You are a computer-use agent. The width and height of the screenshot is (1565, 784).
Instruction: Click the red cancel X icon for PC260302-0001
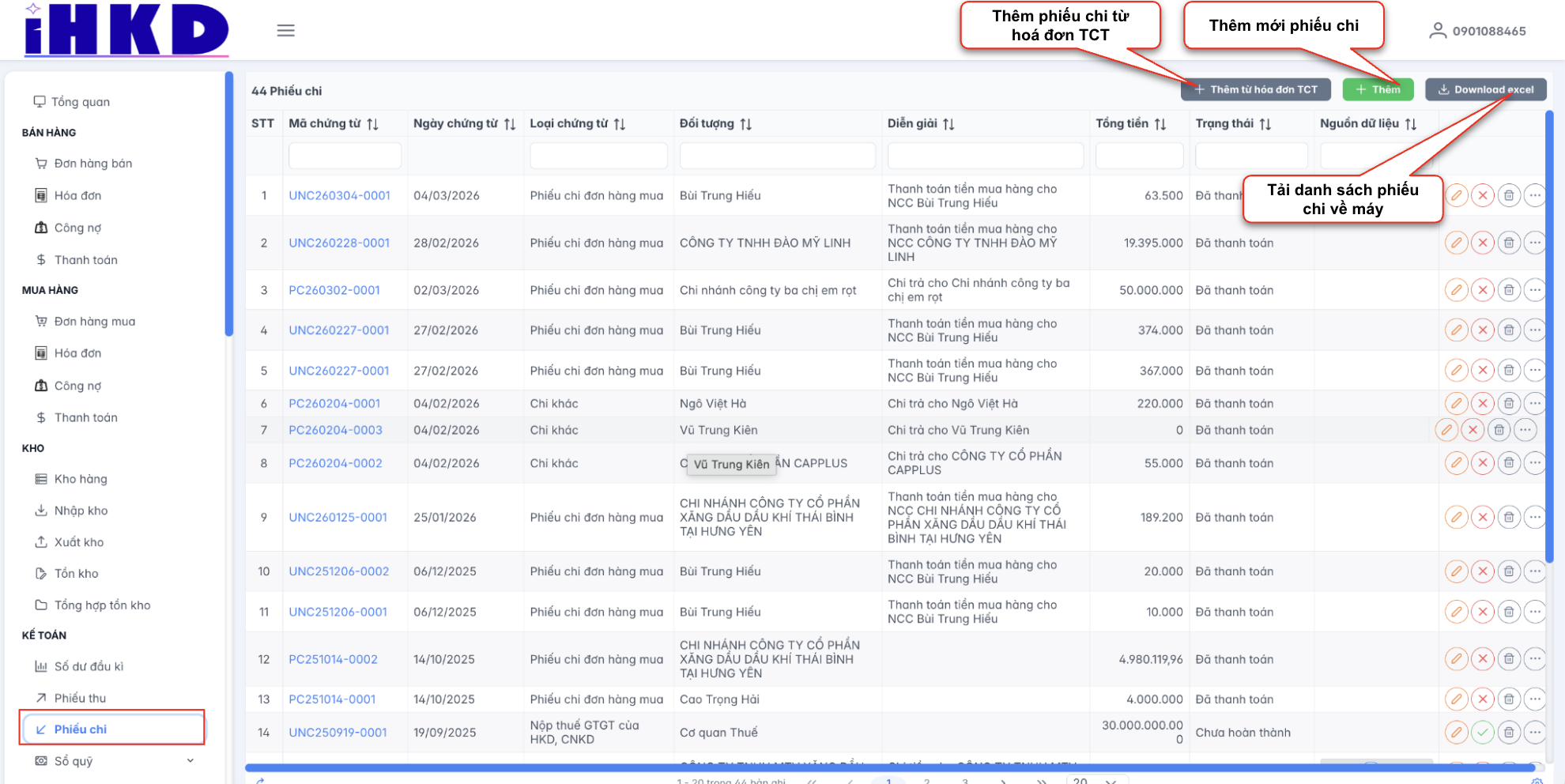coord(1482,290)
